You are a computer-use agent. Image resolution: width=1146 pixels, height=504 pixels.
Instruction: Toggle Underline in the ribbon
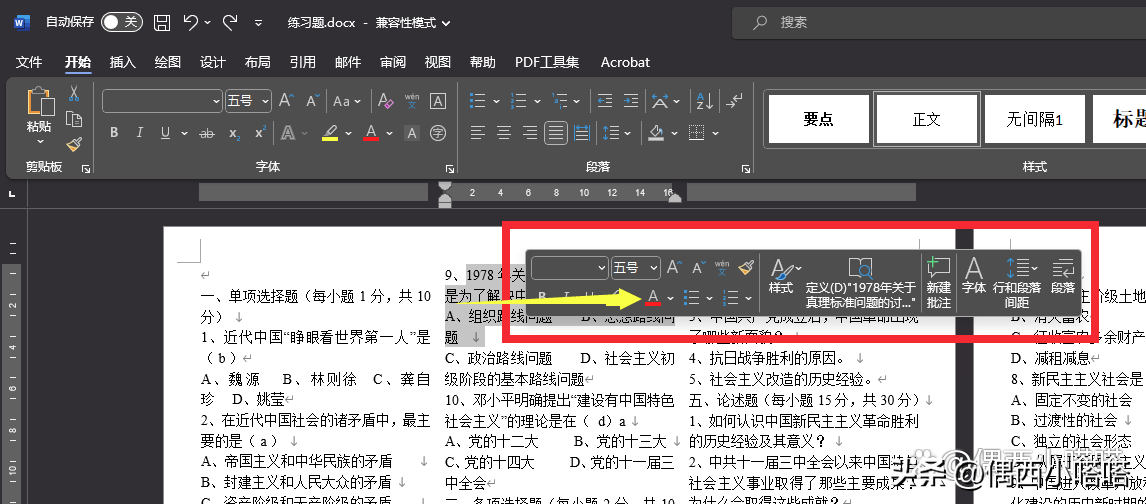coord(164,133)
